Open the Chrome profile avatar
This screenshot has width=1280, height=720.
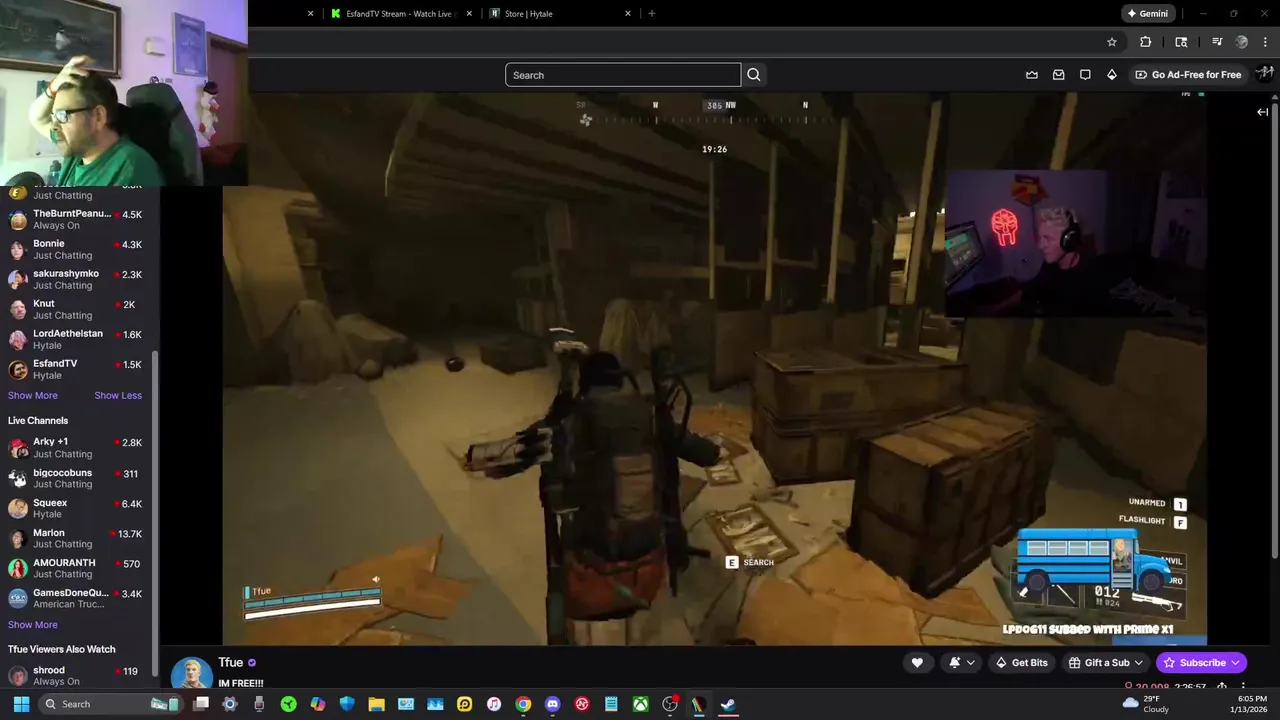point(1242,42)
